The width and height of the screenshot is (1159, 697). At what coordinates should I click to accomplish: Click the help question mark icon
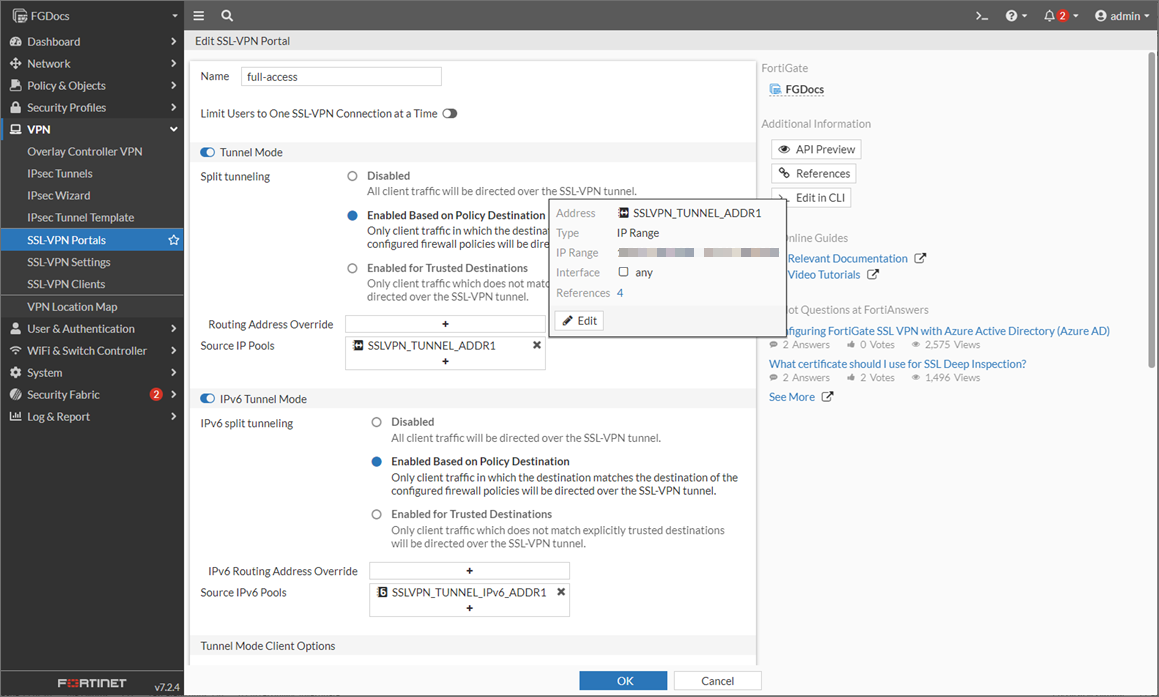1013,16
